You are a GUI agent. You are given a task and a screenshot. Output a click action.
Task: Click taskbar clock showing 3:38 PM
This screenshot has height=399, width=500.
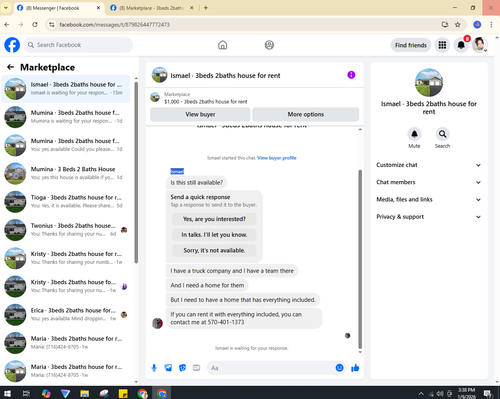coord(467,393)
